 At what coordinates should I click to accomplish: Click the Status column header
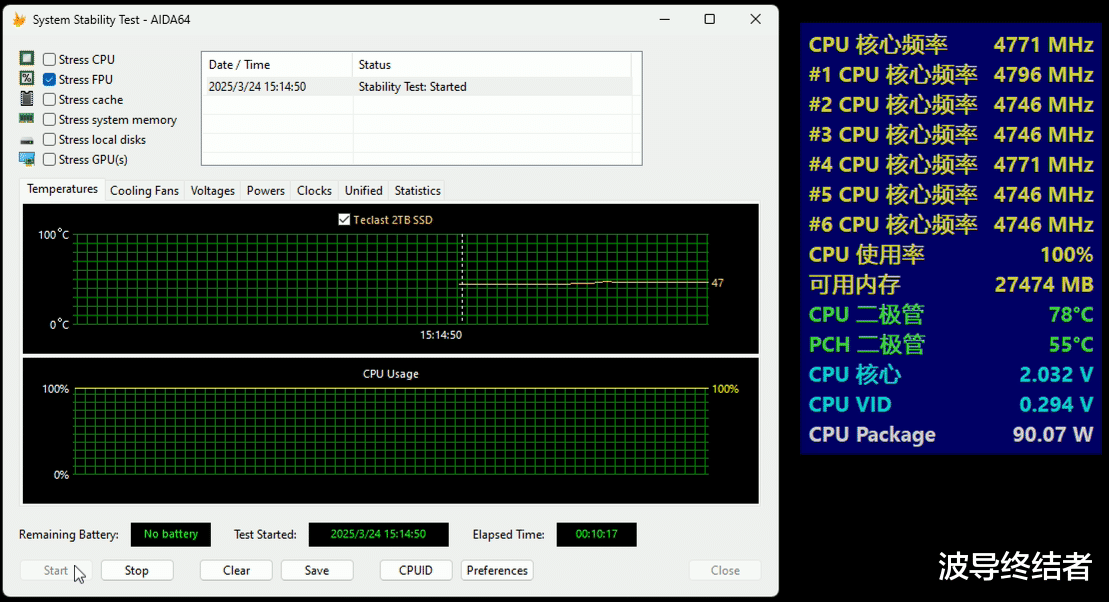pyautogui.click(x=492, y=64)
